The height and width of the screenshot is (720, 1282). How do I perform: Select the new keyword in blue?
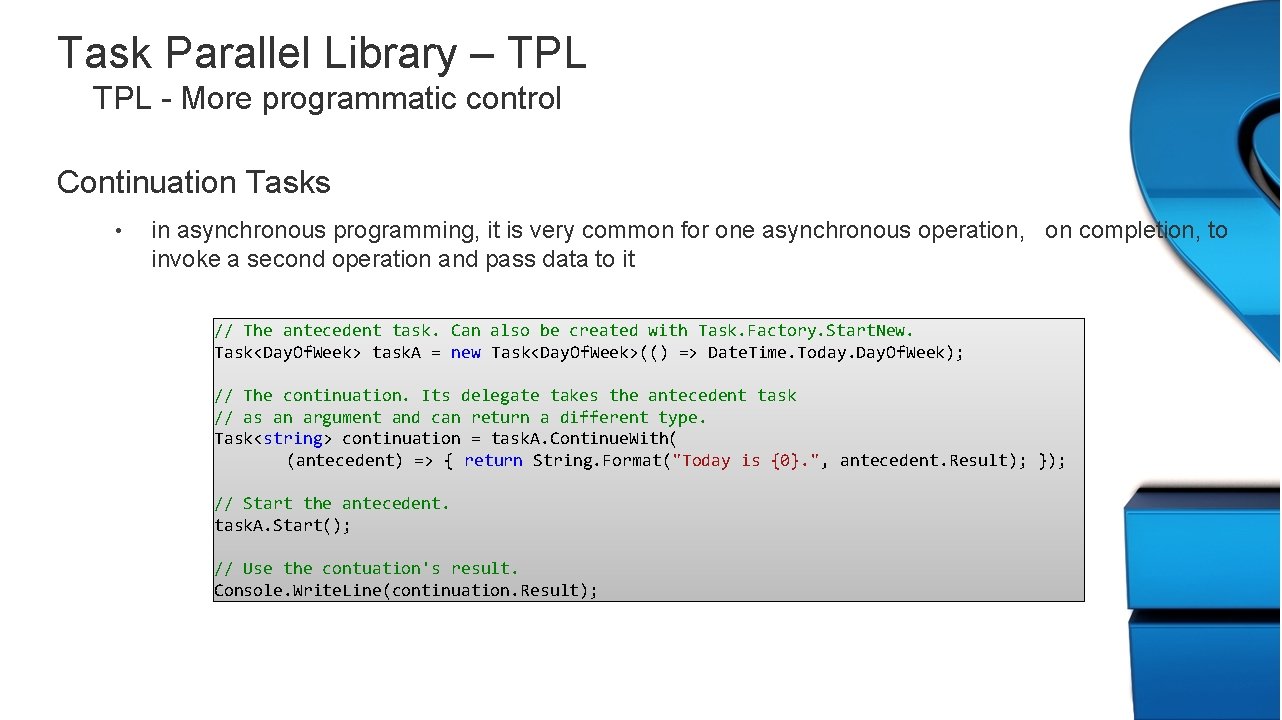pos(466,352)
